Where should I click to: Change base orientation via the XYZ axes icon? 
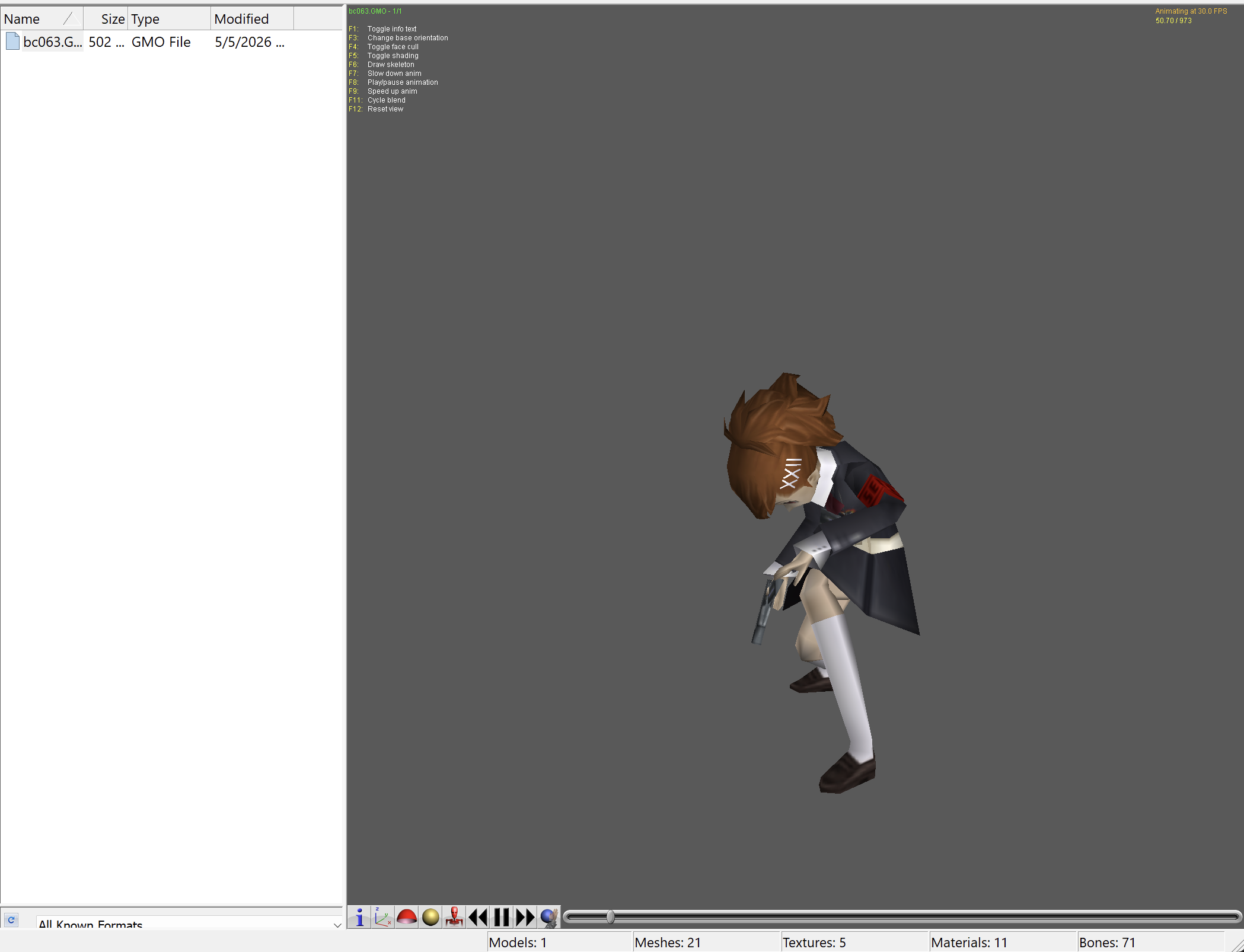[383, 917]
